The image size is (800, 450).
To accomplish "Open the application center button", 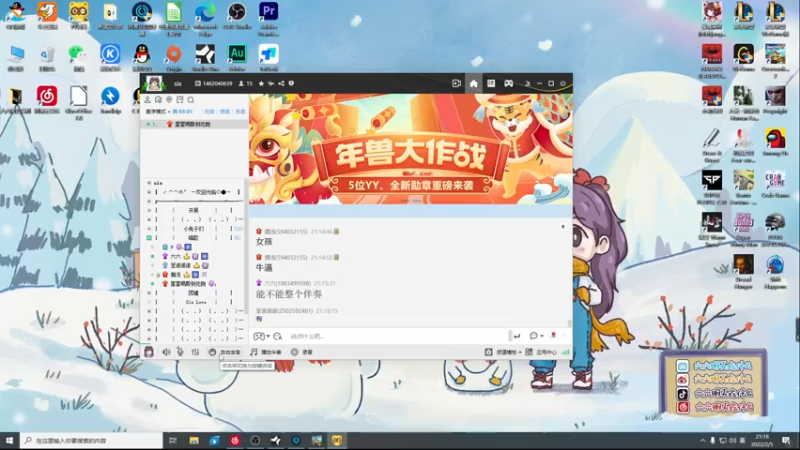I will (x=541, y=352).
